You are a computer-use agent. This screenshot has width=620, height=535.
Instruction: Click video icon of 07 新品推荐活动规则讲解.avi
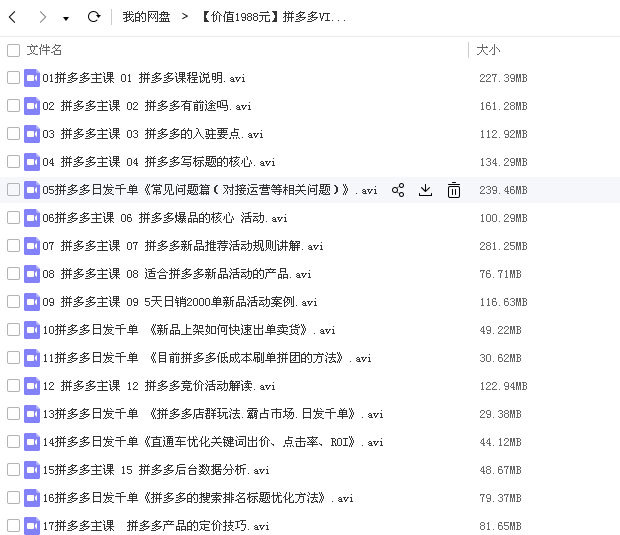pyautogui.click(x=32, y=246)
